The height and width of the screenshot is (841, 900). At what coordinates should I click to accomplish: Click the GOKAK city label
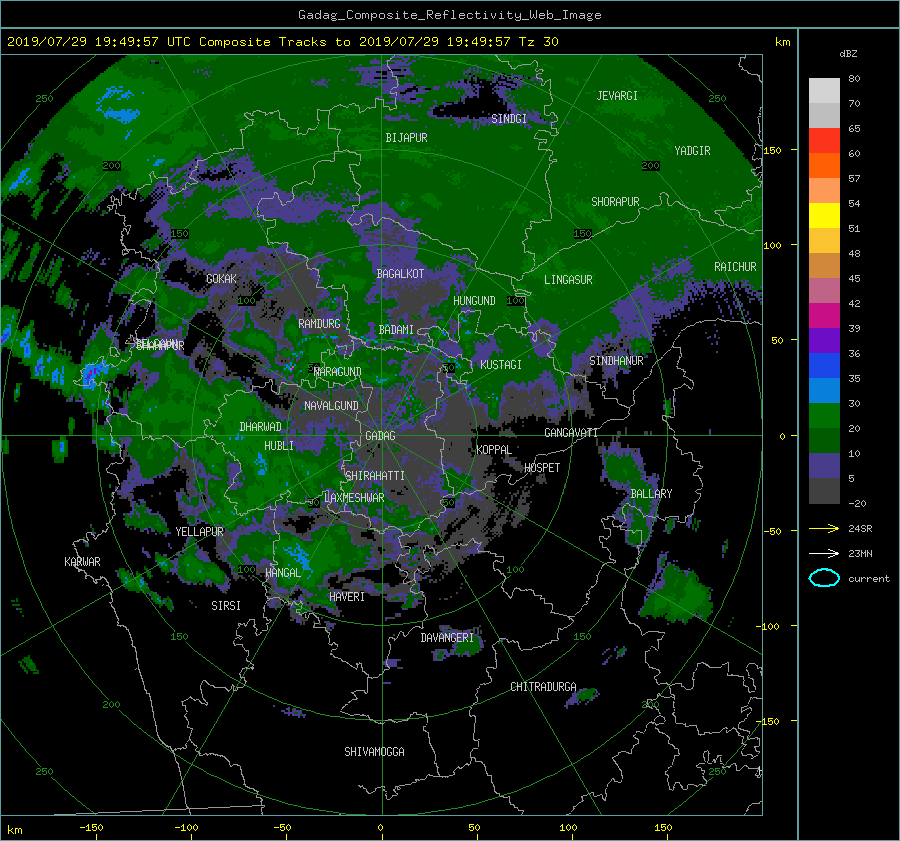pyautogui.click(x=221, y=279)
